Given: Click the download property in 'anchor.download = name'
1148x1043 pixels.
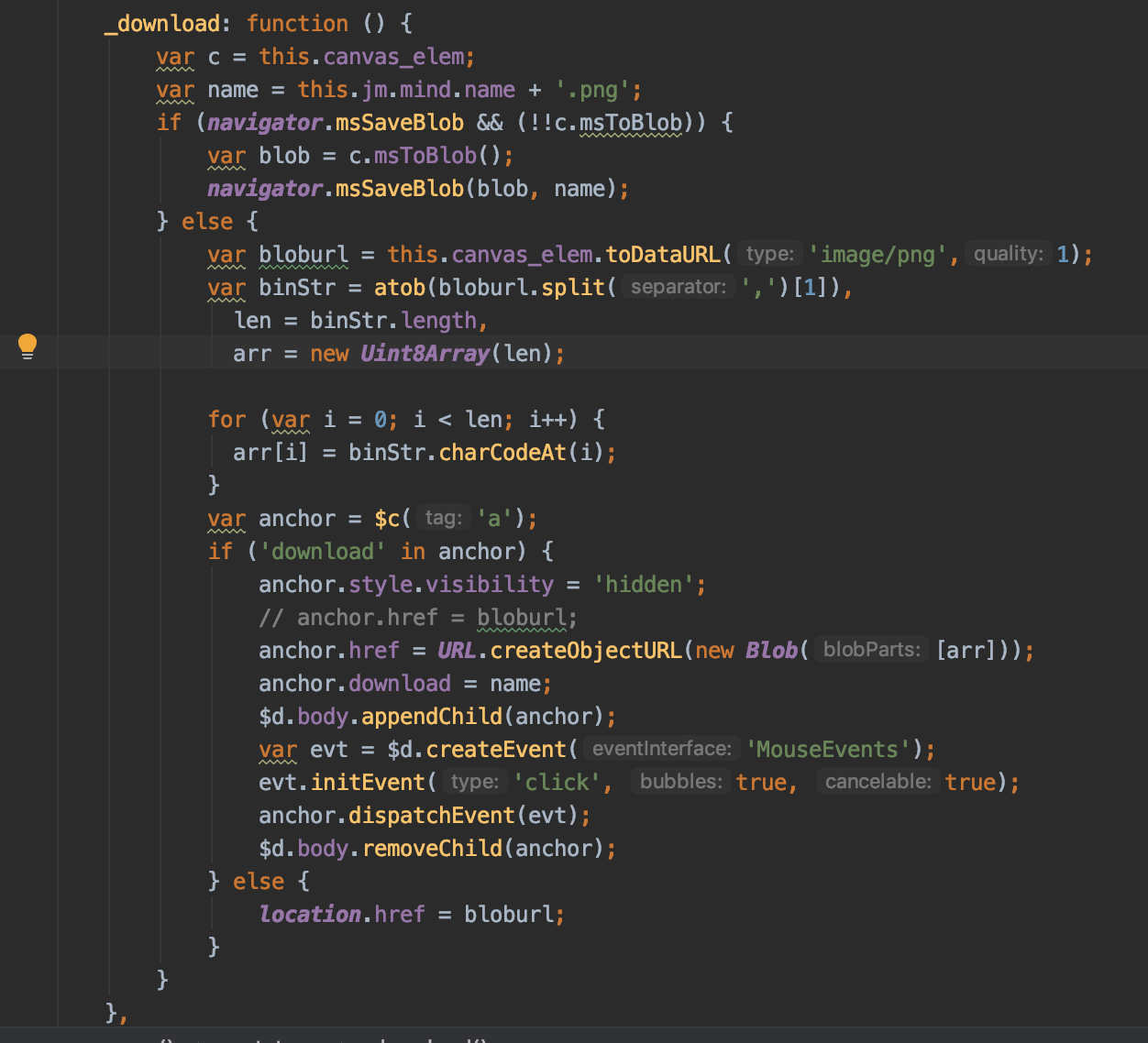Looking at the screenshot, I should coord(400,684).
